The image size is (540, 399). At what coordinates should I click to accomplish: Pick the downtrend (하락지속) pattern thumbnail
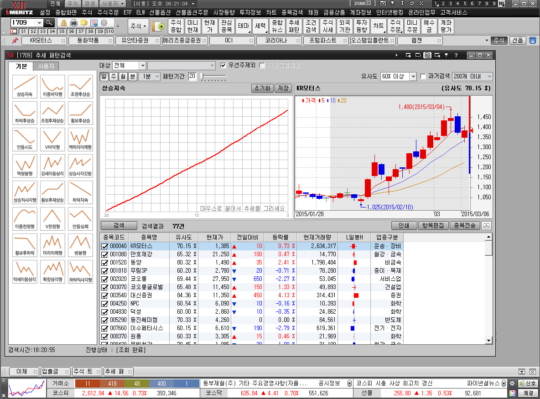(80, 192)
